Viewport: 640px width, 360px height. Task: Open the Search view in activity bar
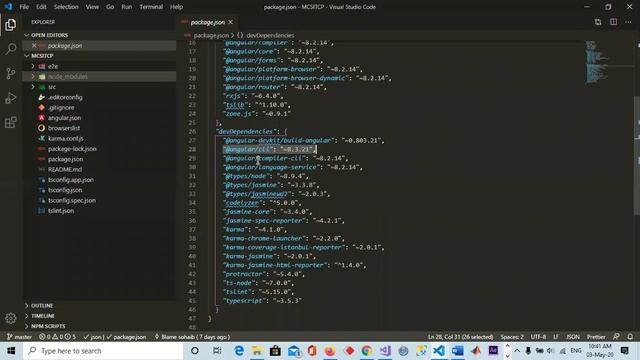point(11,49)
